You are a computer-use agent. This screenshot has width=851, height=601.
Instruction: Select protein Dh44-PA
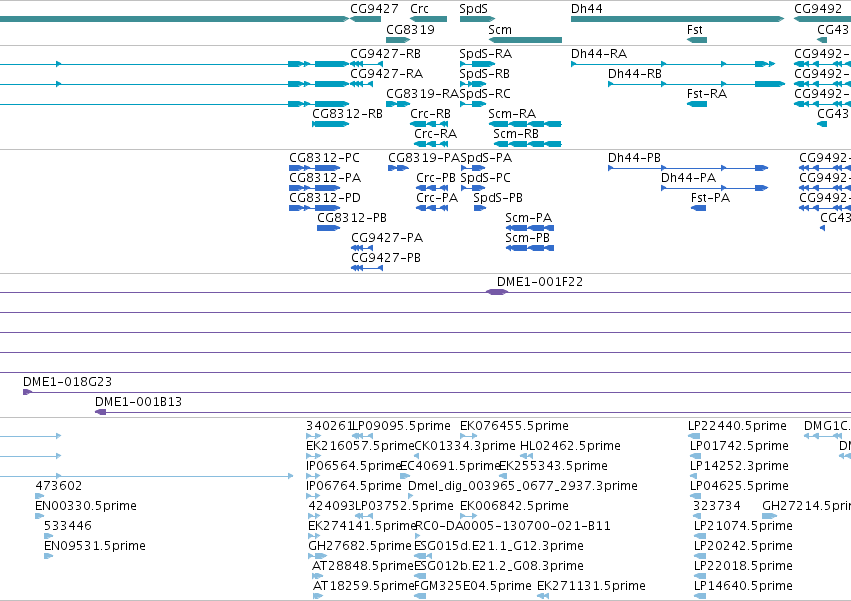(714, 188)
